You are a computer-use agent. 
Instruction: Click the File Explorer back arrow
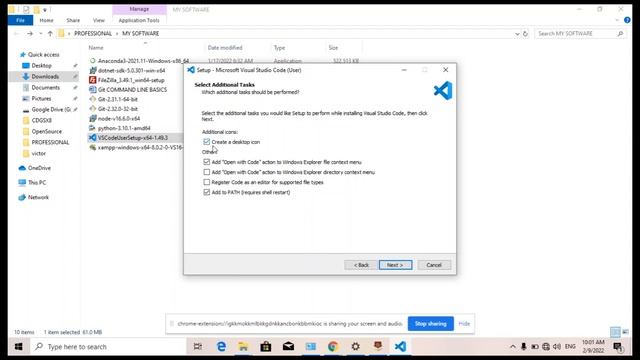(17, 33)
